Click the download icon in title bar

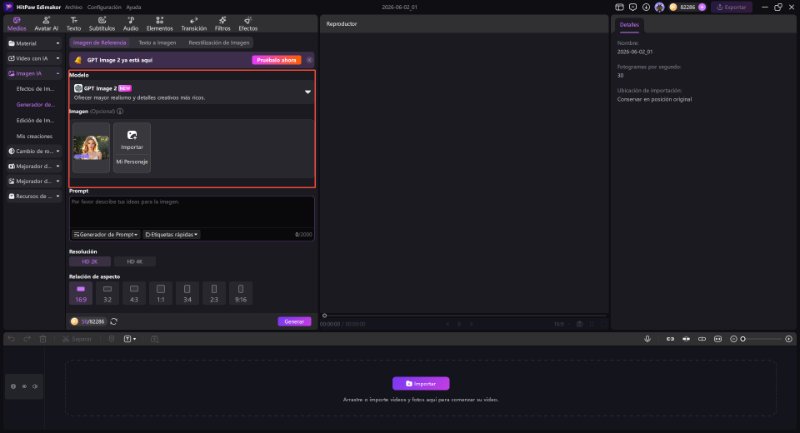[646, 7]
